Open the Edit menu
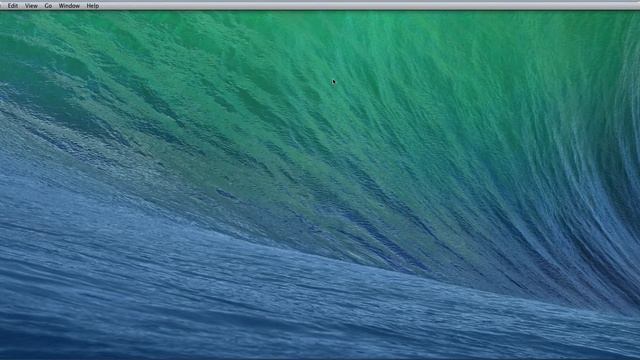 (x=13, y=6)
